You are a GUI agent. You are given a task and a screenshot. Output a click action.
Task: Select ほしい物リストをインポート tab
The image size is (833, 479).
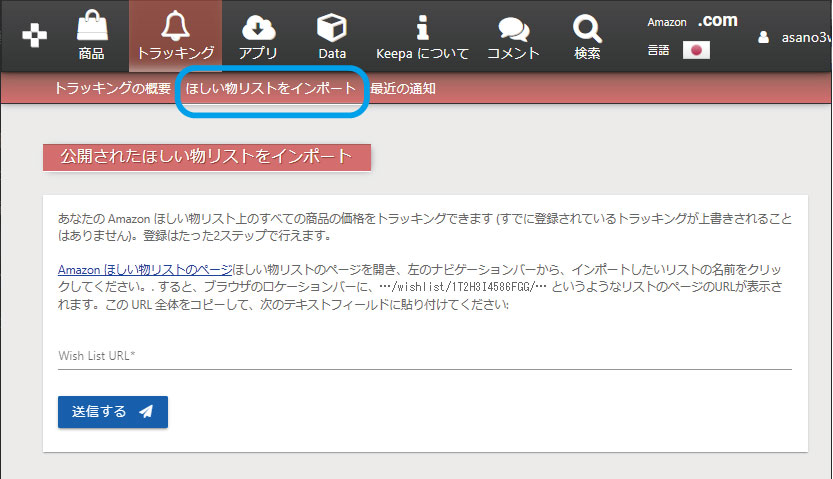(x=270, y=89)
